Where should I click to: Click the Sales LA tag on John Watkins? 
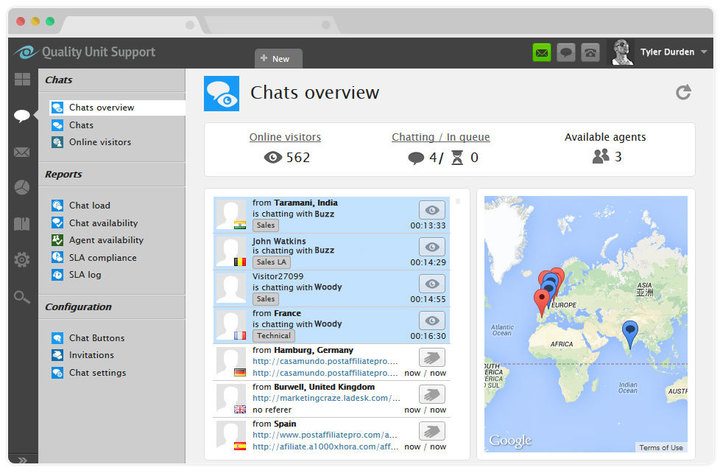pyautogui.click(x=271, y=262)
